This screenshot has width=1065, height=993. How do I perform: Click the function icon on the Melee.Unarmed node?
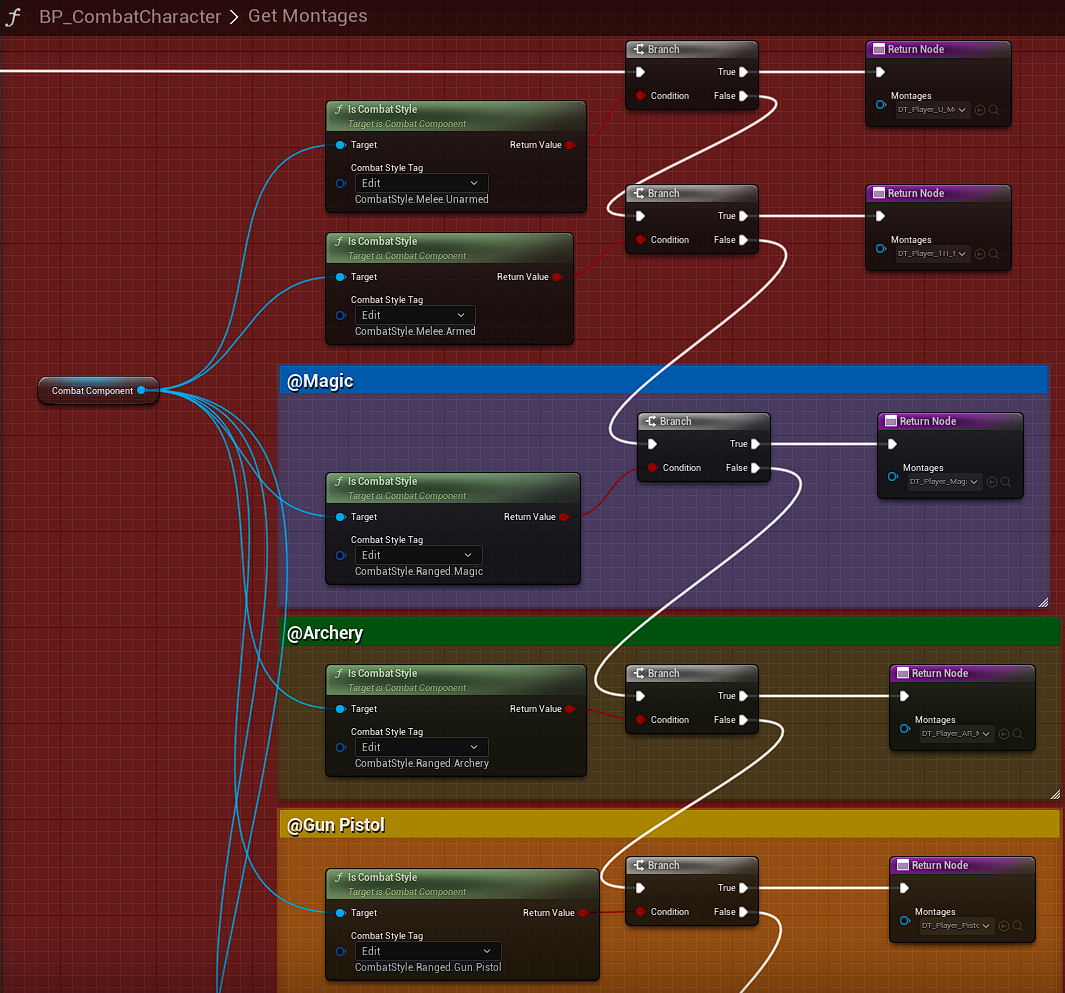pyautogui.click(x=339, y=110)
